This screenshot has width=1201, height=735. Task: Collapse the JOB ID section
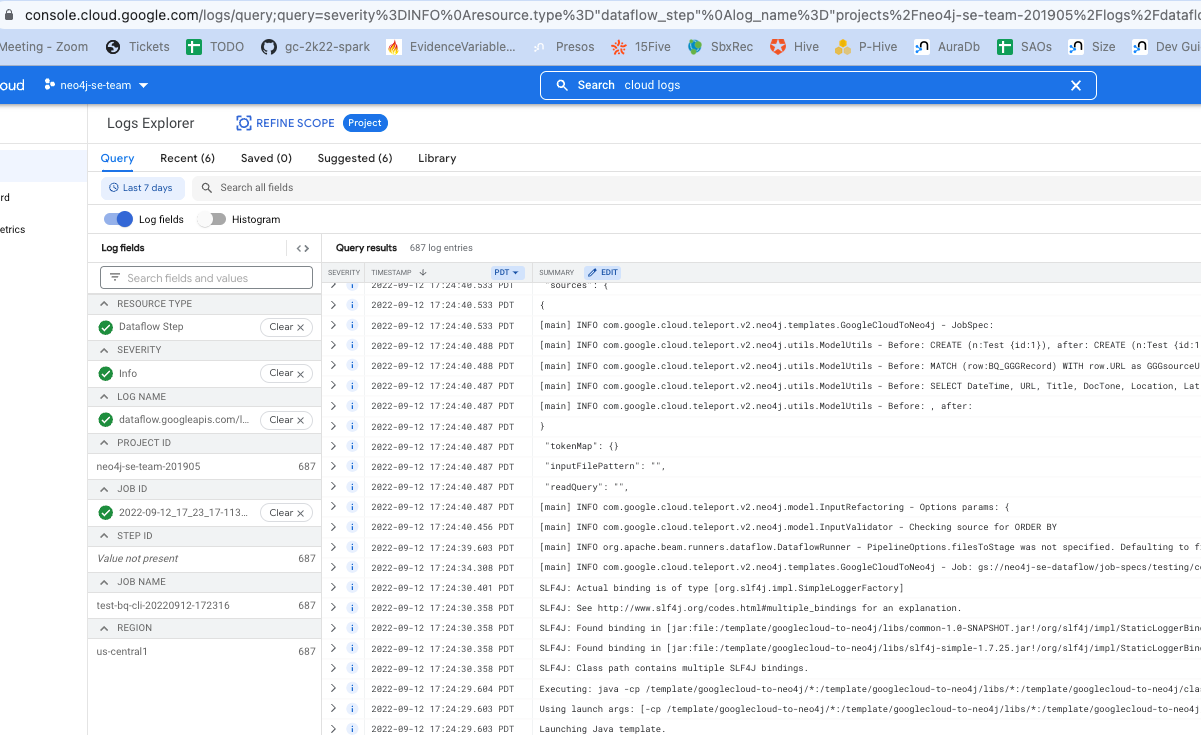click(x=104, y=489)
